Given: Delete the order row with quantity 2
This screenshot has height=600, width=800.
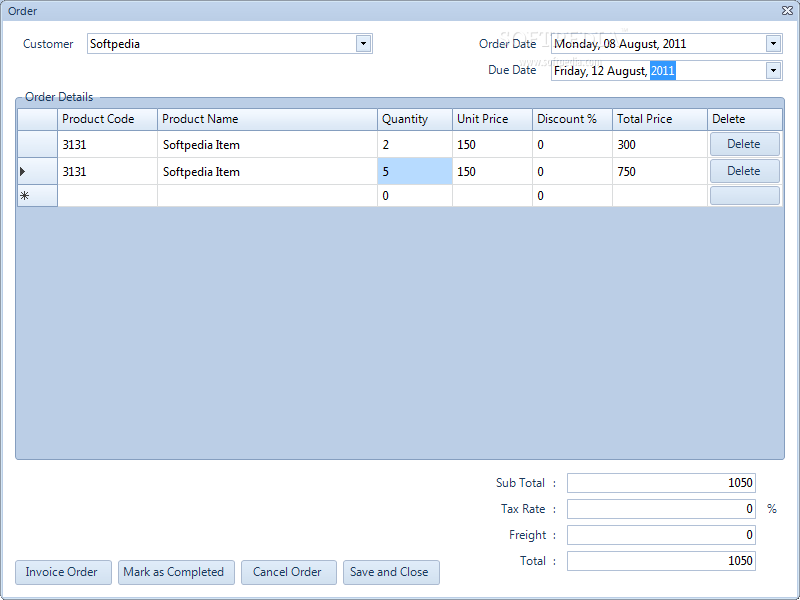Looking at the screenshot, I should [744, 144].
